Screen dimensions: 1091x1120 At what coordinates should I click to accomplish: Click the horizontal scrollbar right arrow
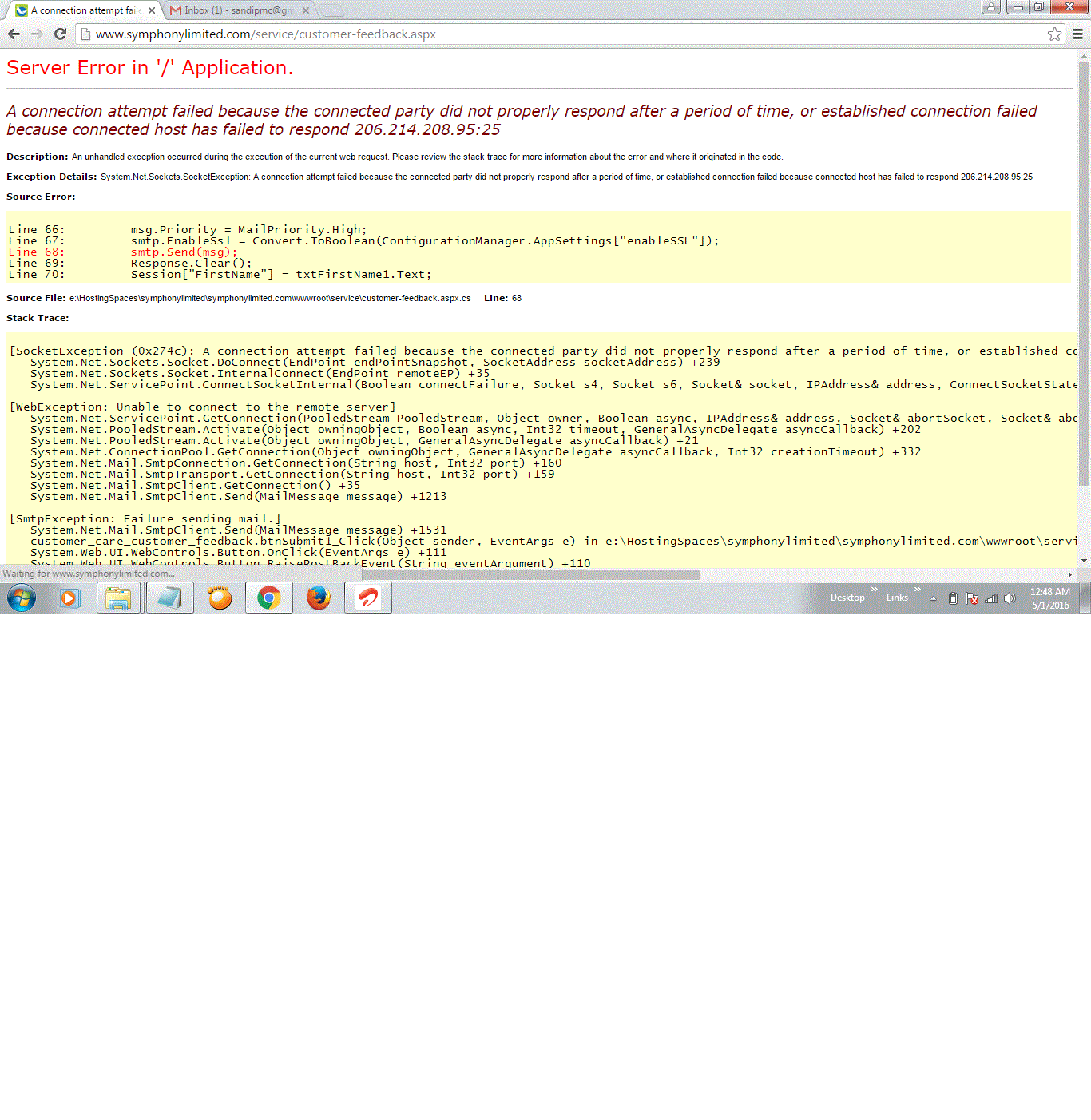(x=1070, y=574)
